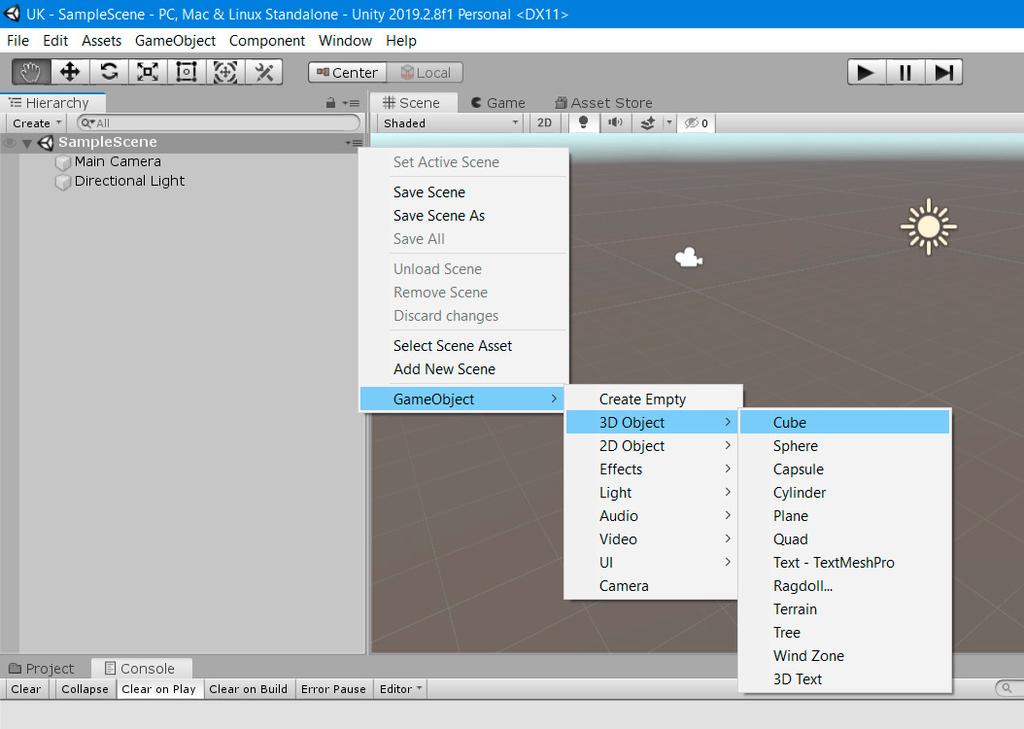The width and height of the screenshot is (1024, 729).
Task: Toggle scene audio speaker icon
Action: (615, 123)
